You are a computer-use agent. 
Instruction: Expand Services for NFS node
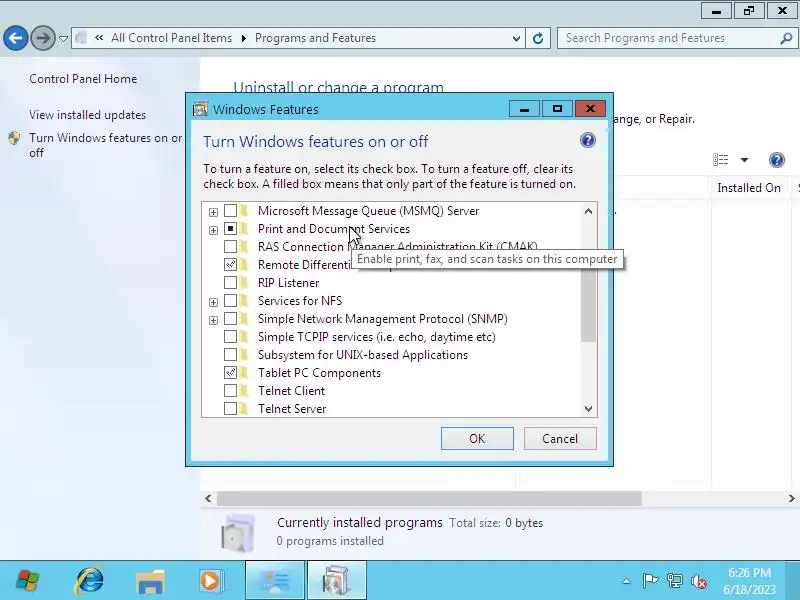[213, 302]
